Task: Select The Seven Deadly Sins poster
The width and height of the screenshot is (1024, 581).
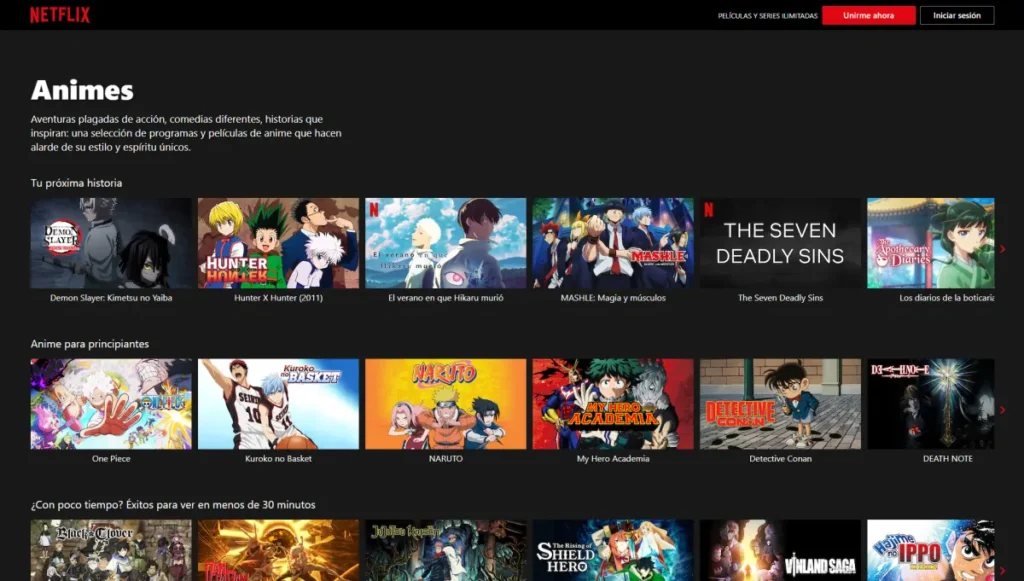Action: tap(780, 243)
